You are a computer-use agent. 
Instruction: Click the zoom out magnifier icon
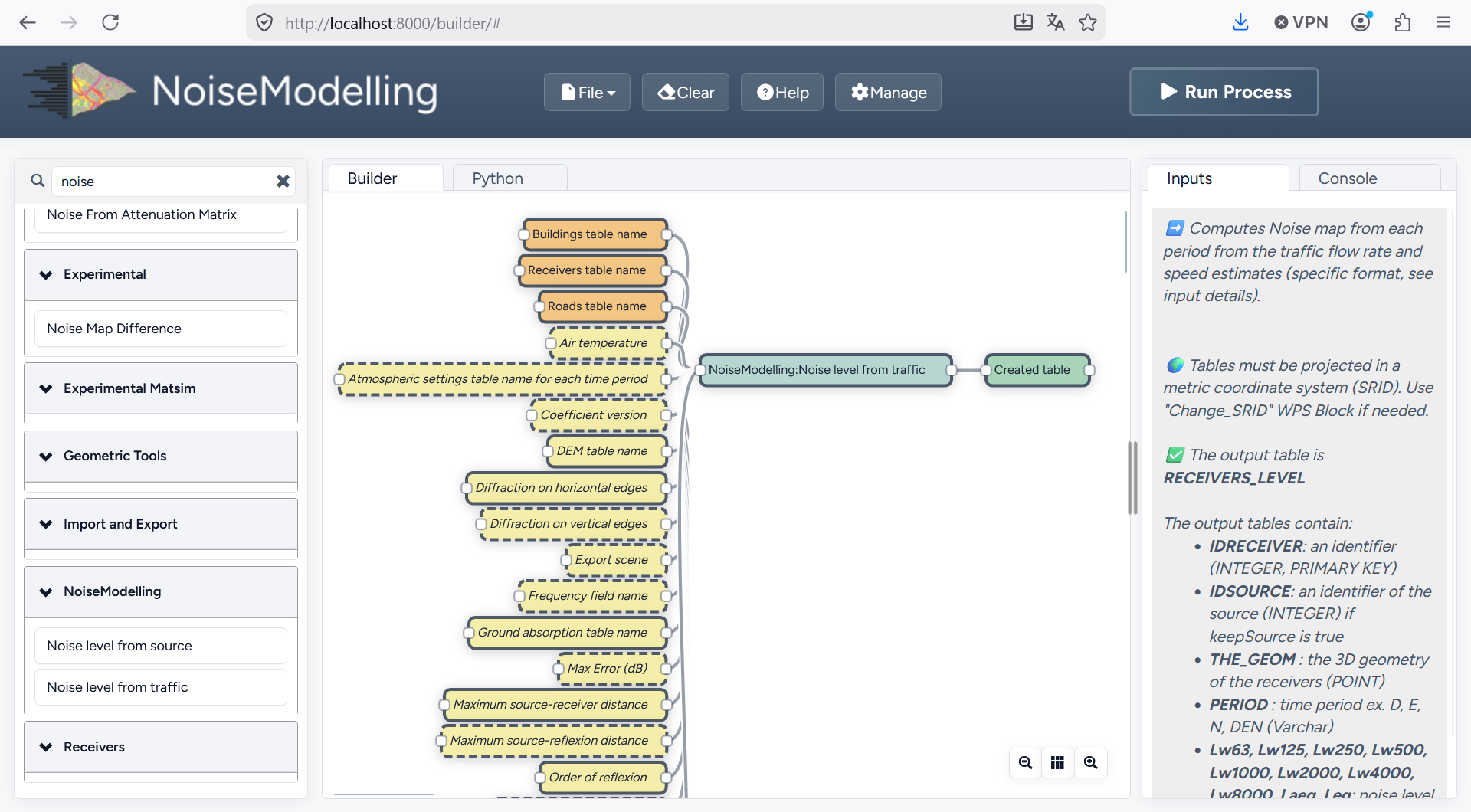tap(1025, 763)
